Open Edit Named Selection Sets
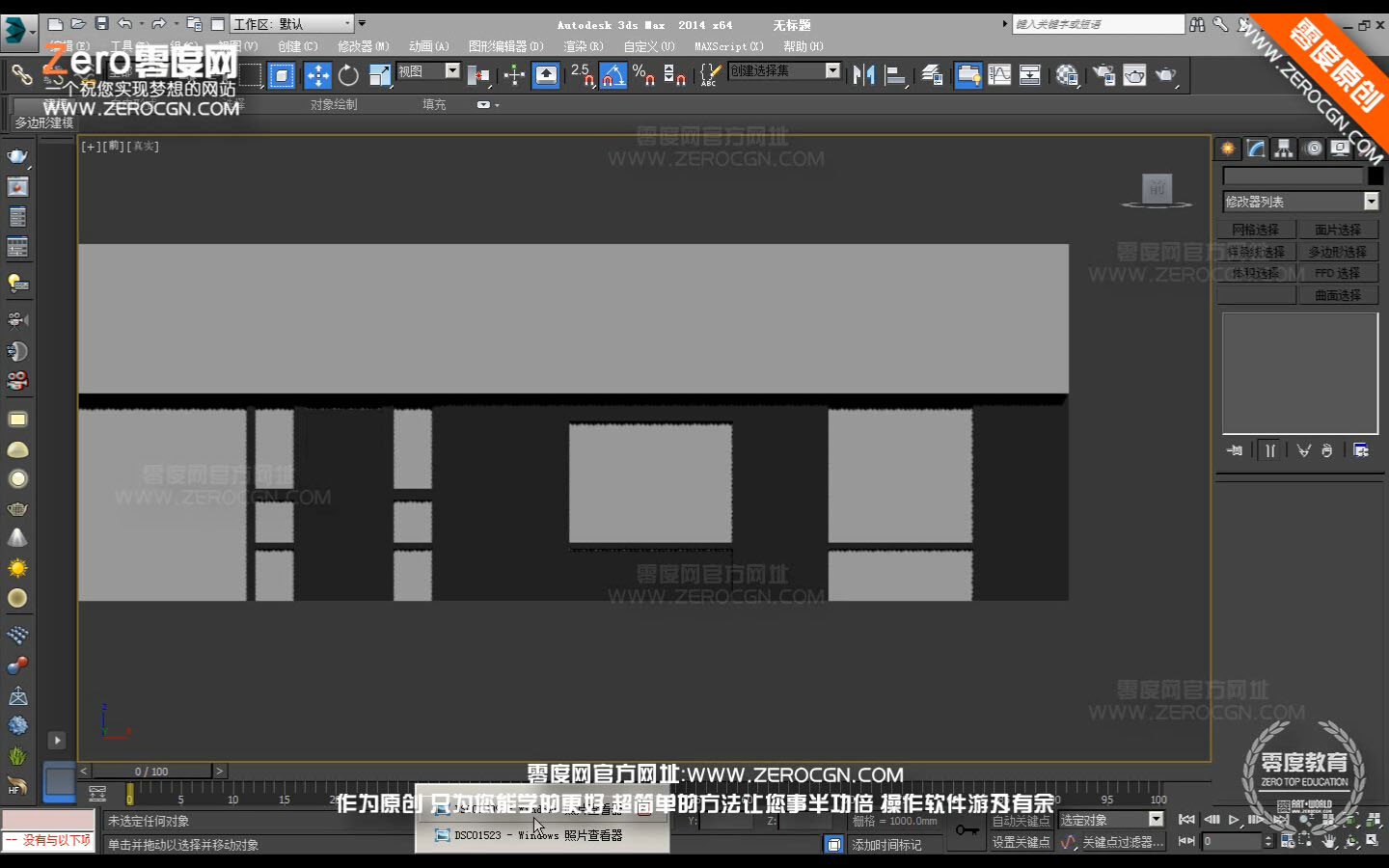1389x868 pixels. [709, 75]
